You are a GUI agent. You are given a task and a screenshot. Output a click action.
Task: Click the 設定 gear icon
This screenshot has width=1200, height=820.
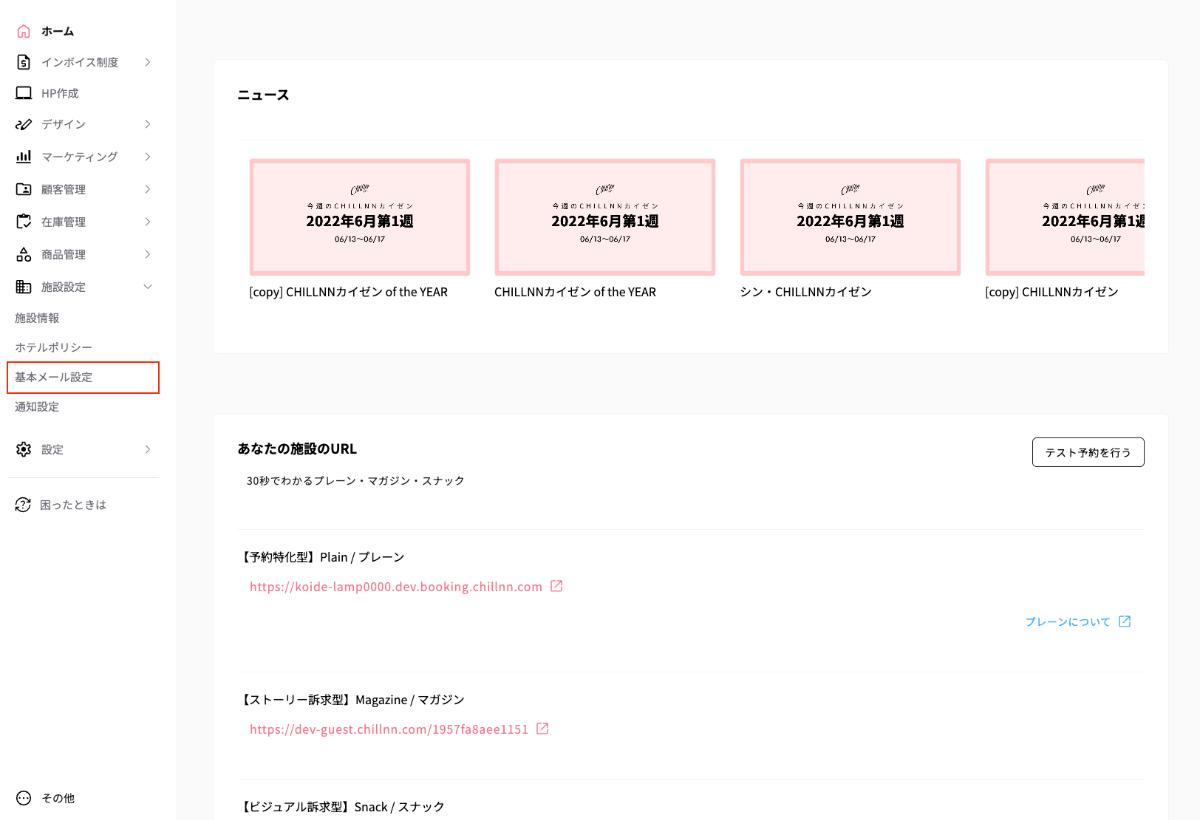point(24,450)
